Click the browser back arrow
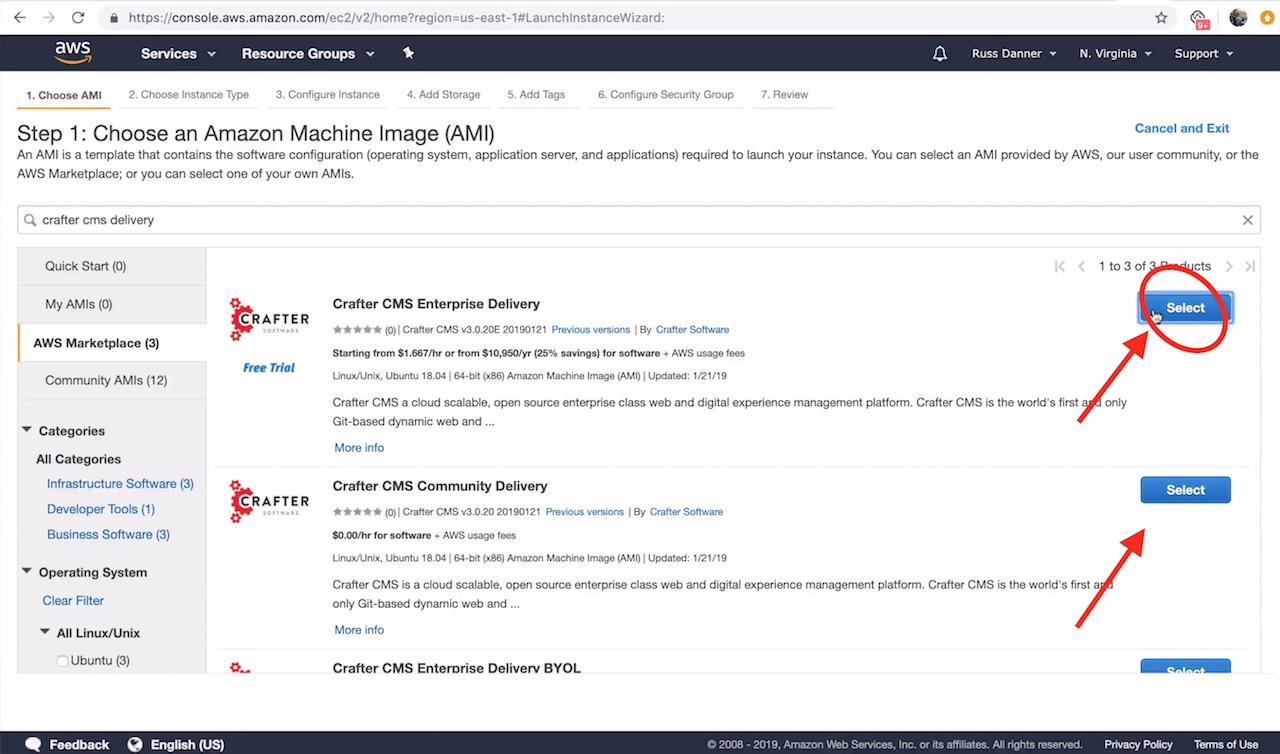Image resolution: width=1280 pixels, height=754 pixels. click(x=19, y=17)
